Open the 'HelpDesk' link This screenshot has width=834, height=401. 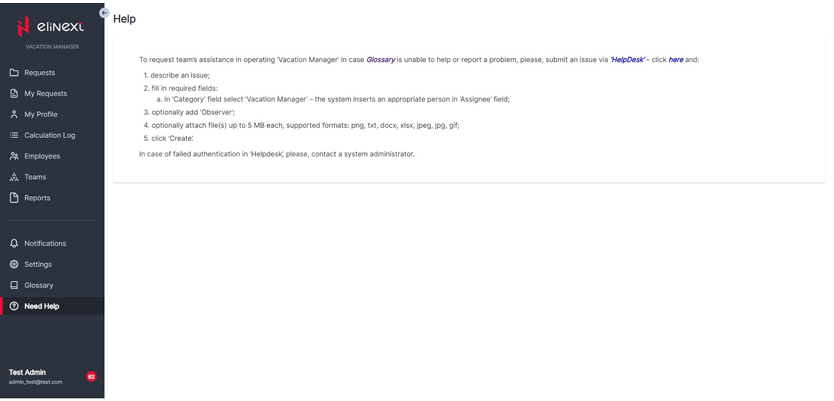click(627, 59)
